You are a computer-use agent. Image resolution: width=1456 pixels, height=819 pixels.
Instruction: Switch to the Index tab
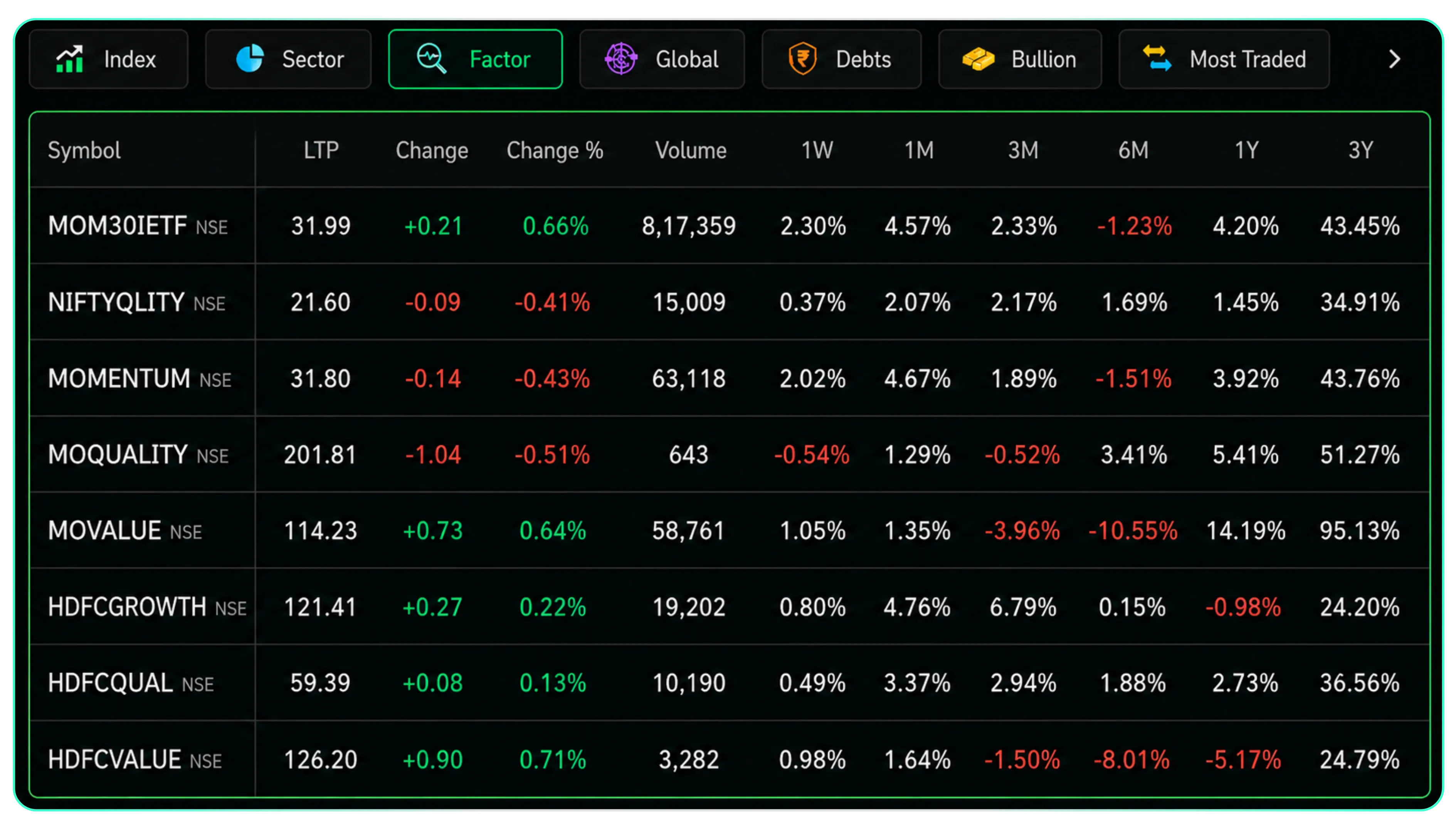[109, 59]
